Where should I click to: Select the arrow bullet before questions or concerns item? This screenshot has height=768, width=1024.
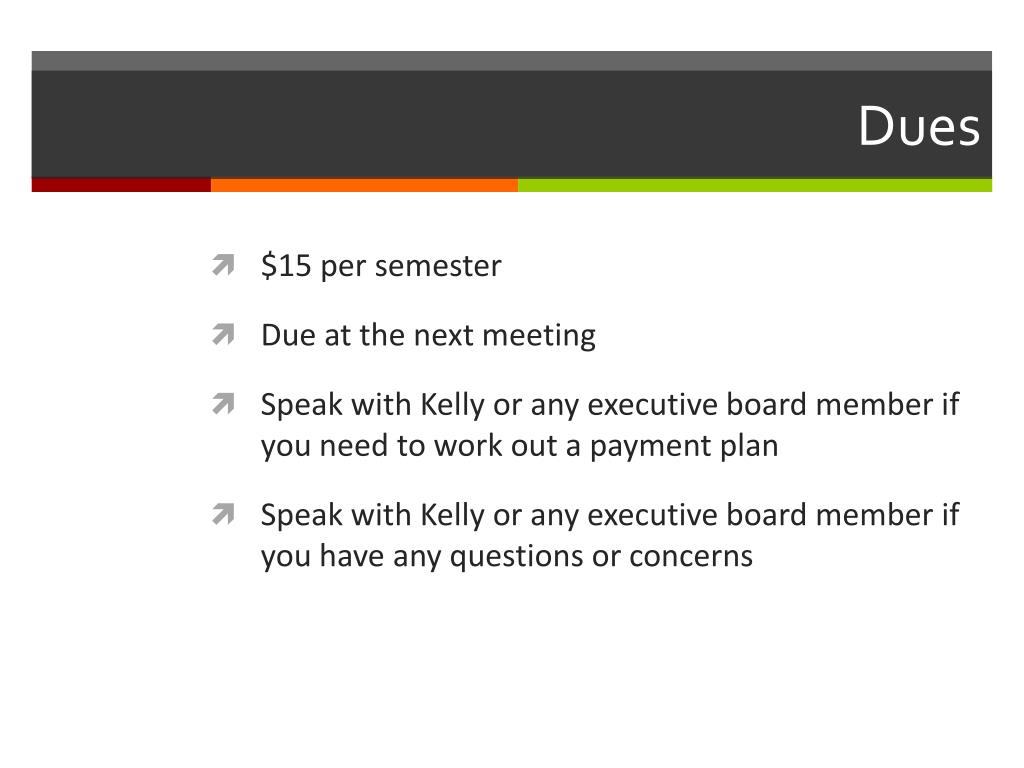pyautogui.click(x=223, y=514)
